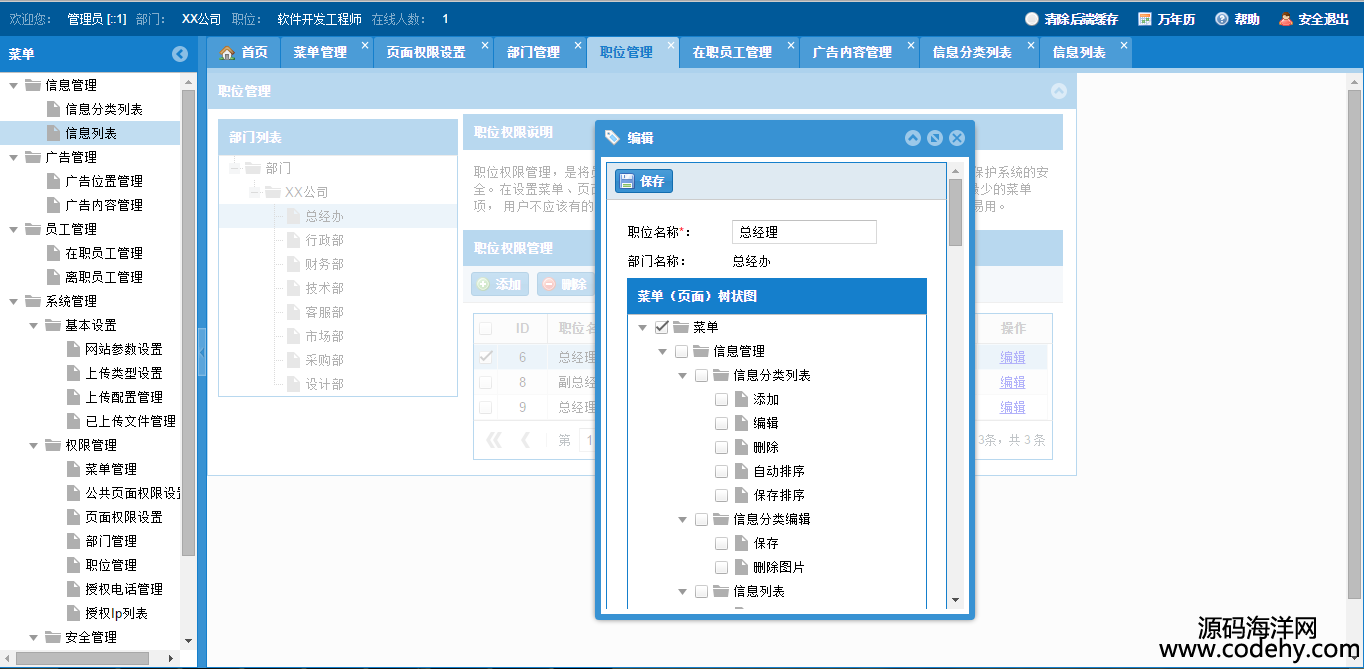Click 编辑 link for first position row
The height and width of the screenshot is (669, 1364).
(1012, 357)
